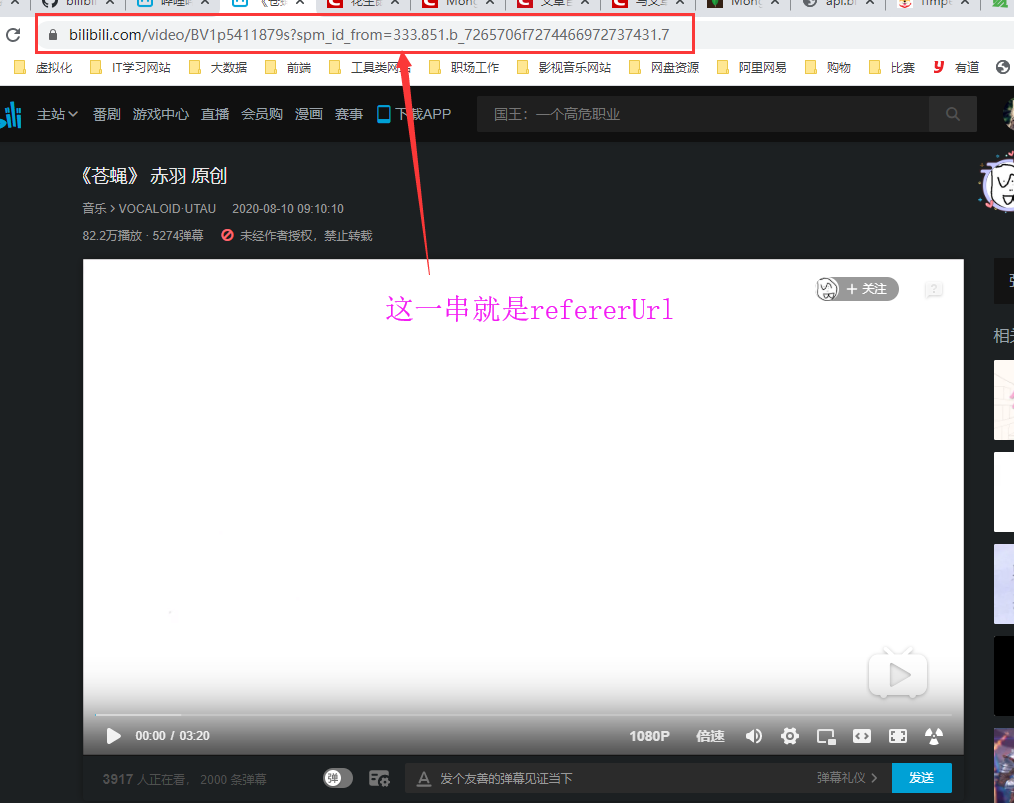Click the 番剧 navigation menu item
1014x803 pixels.
pyautogui.click(x=106, y=114)
